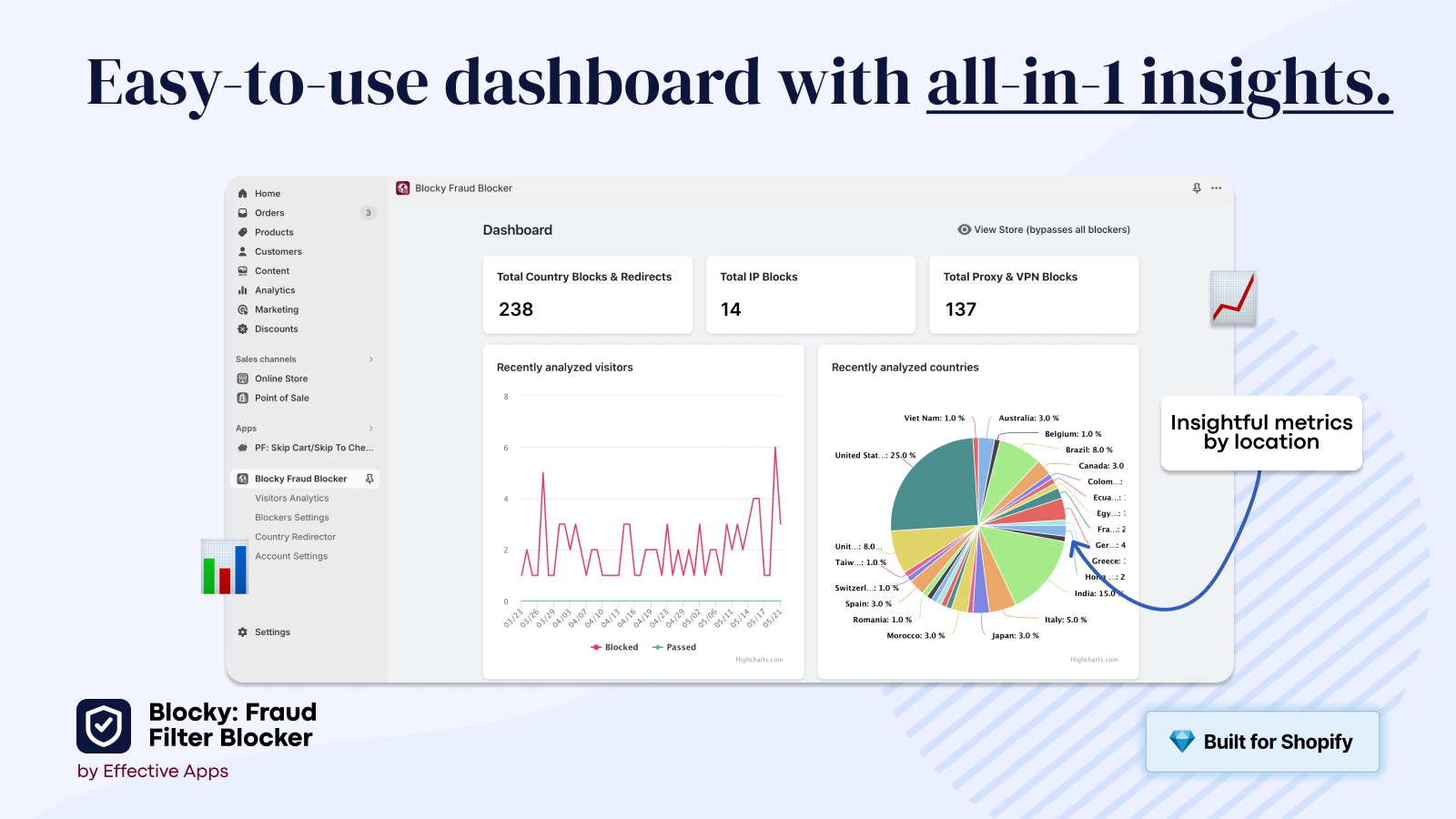This screenshot has height=819, width=1456.
Task: Click the 'Viet Nam: 1.0 %' pie label
Action: coord(935,419)
